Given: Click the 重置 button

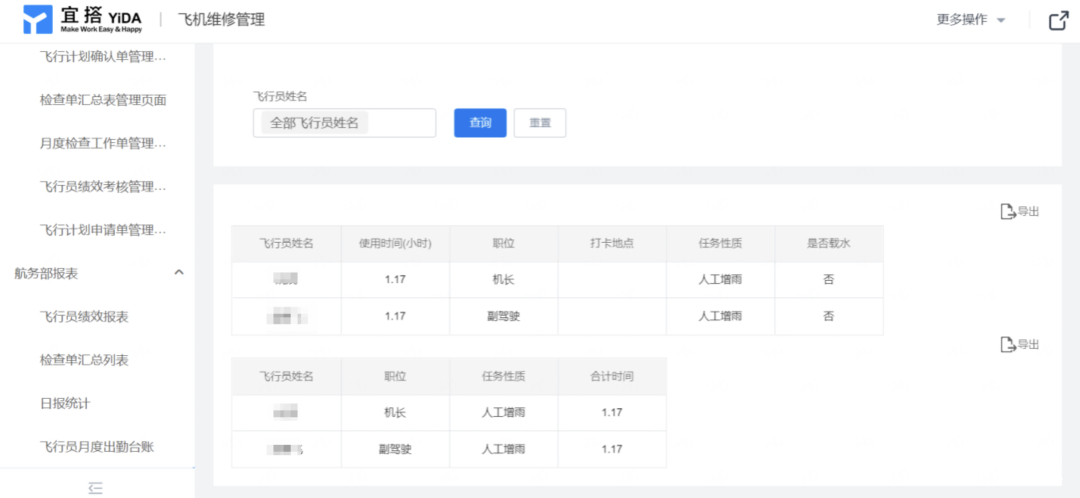Looking at the screenshot, I should click(540, 123).
